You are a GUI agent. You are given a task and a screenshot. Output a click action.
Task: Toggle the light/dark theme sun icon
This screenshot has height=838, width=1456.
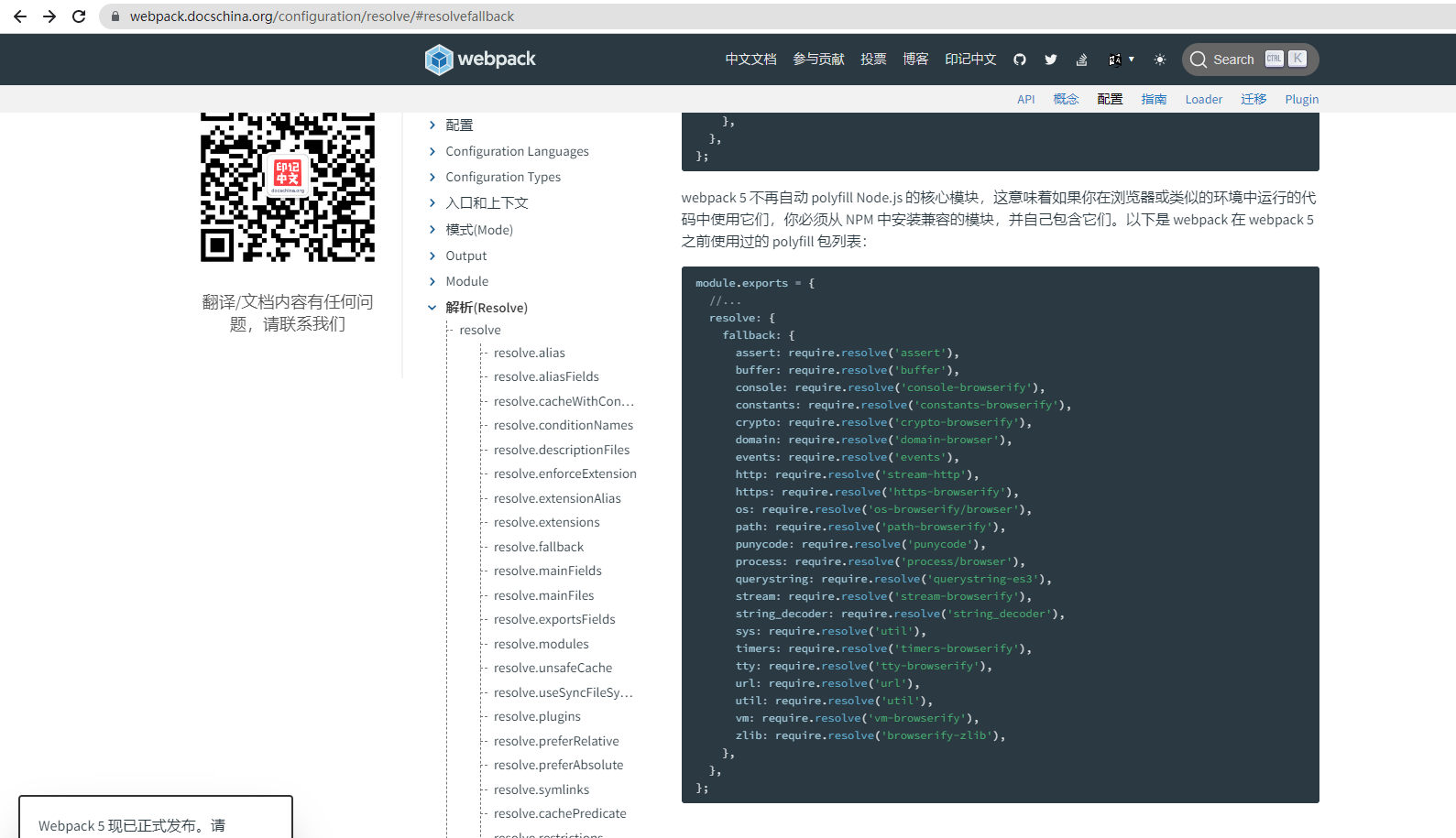click(x=1160, y=60)
